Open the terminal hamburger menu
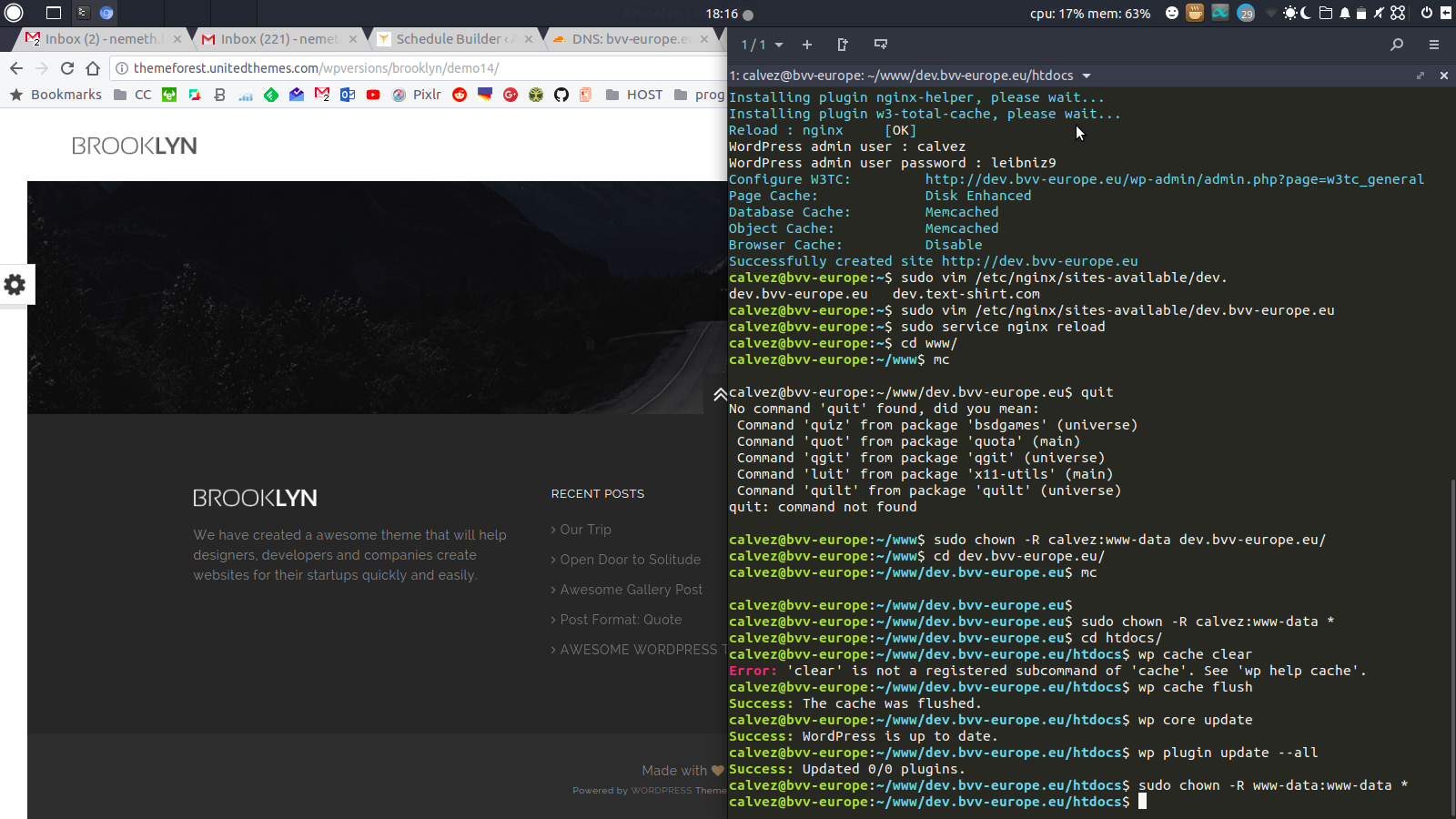 pos(1434,45)
